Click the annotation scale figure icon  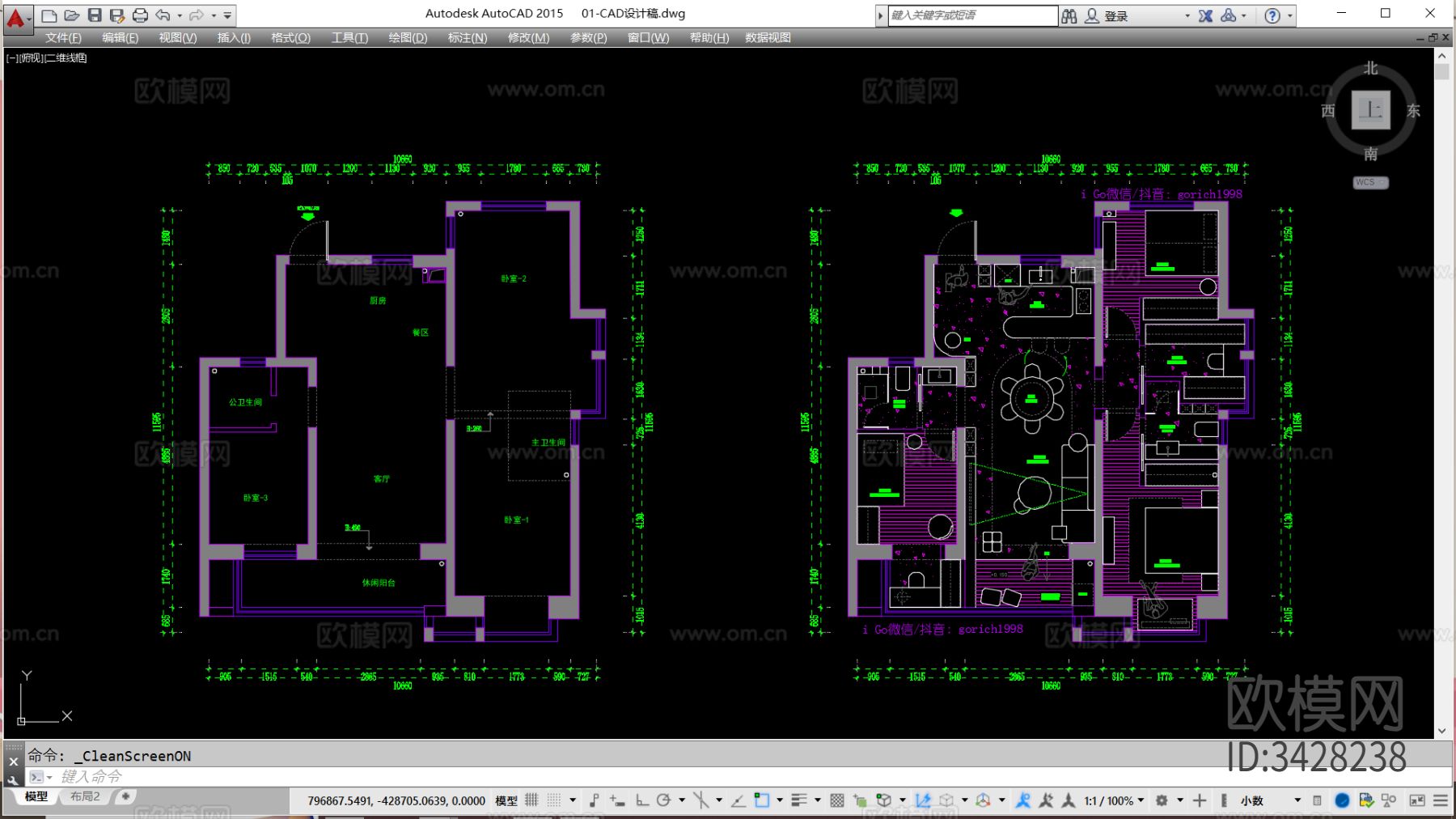(x=1069, y=800)
